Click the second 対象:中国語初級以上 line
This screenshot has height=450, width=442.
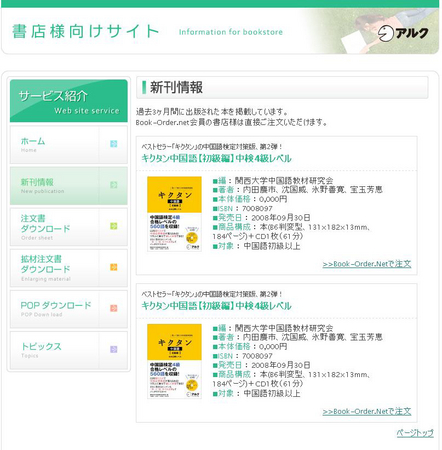[257, 394]
